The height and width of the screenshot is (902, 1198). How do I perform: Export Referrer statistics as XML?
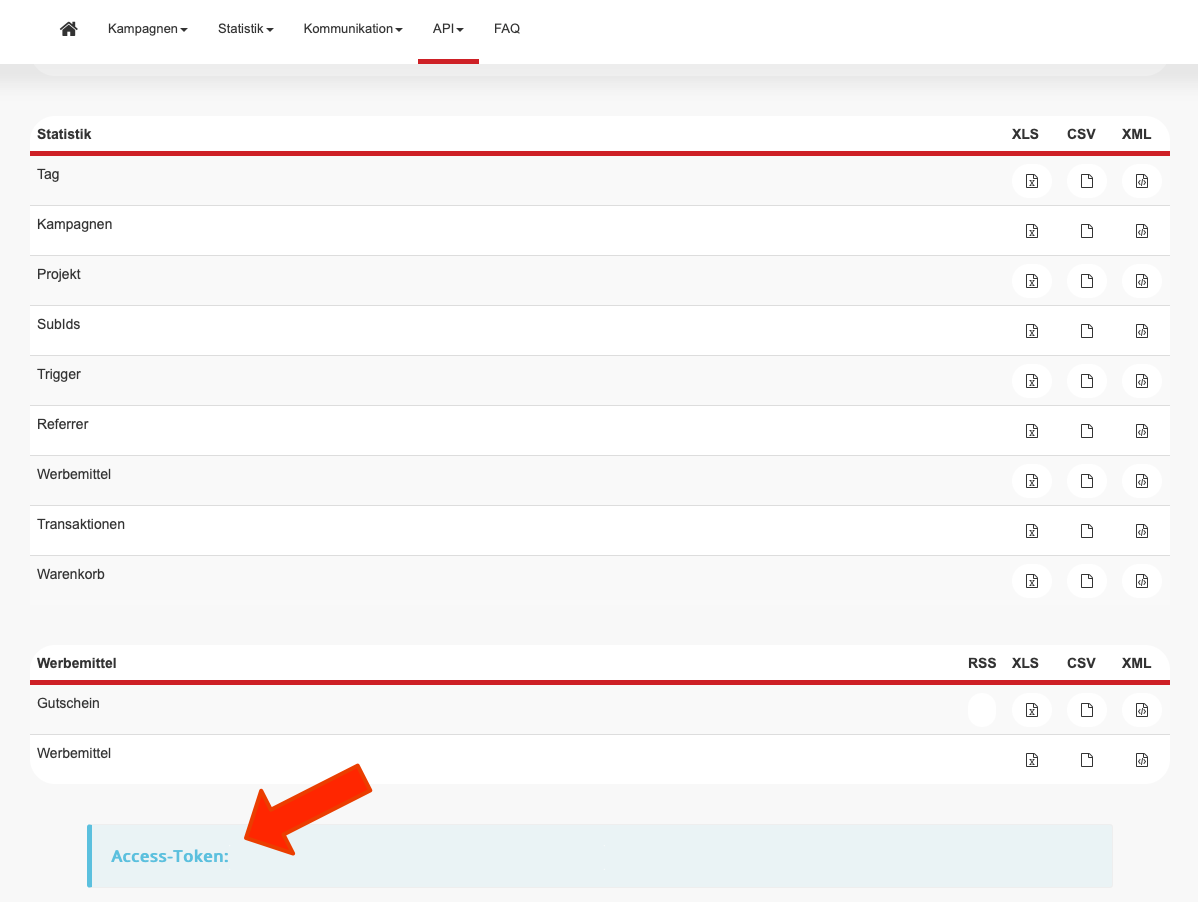pos(1141,431)
